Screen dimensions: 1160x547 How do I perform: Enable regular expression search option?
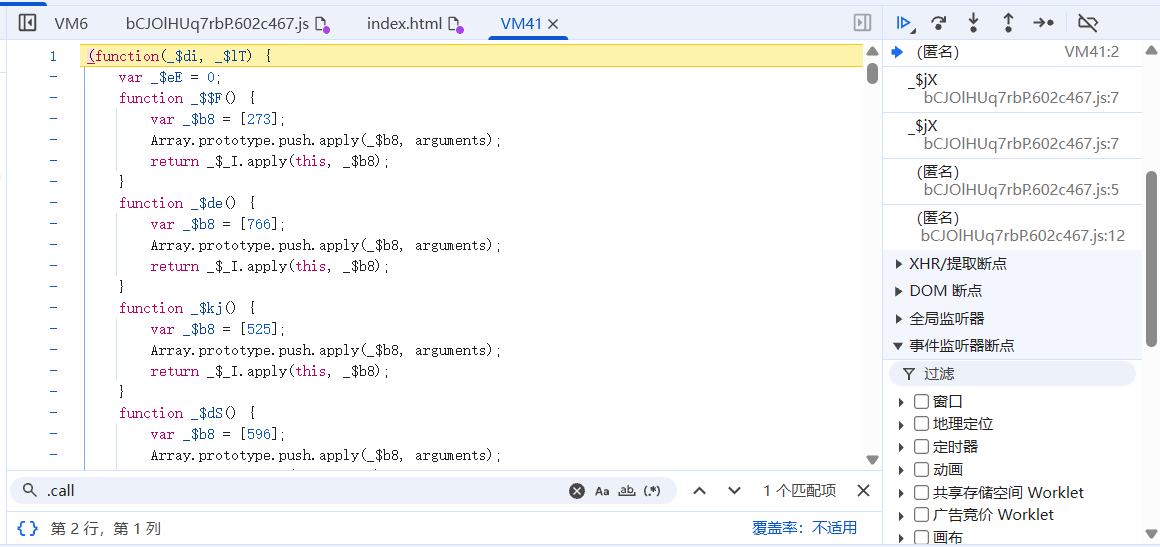(652, 491)
